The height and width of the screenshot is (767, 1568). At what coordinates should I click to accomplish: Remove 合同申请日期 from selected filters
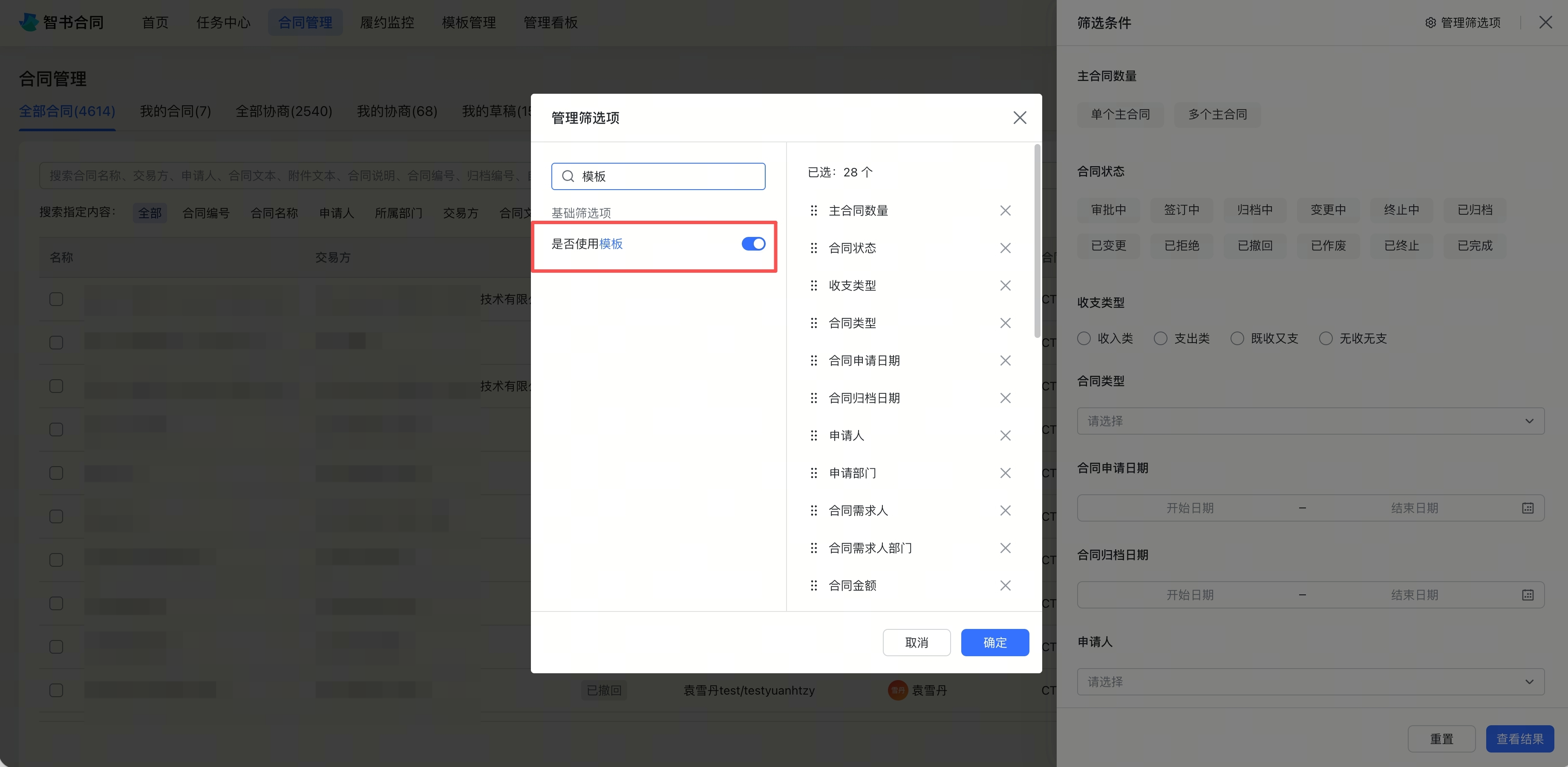[x=1005, y=360]
